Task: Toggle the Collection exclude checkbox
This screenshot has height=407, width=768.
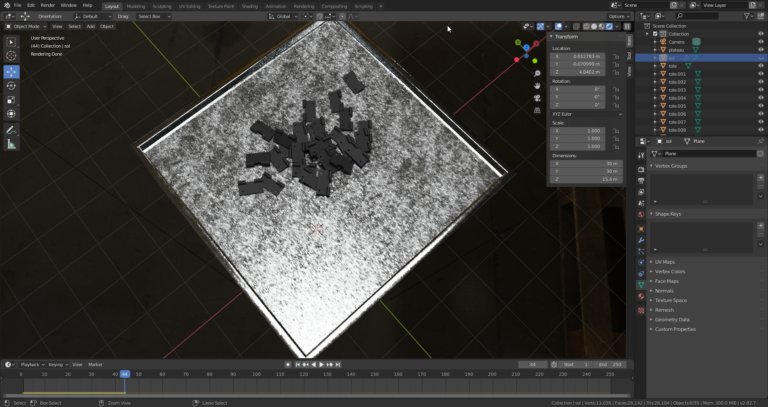Action: (654, 34)
